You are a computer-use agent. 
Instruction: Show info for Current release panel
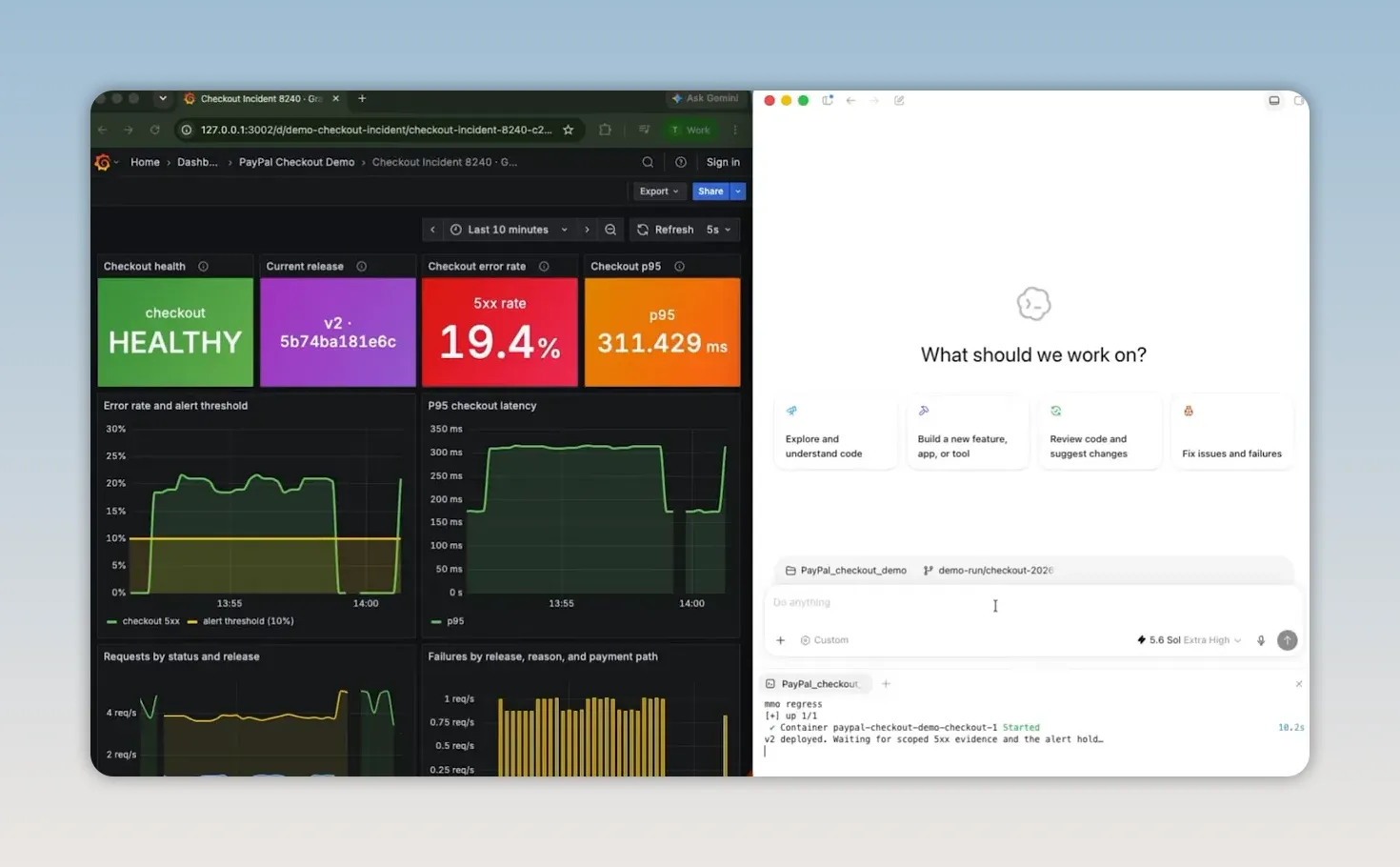(x=361, y=267)
